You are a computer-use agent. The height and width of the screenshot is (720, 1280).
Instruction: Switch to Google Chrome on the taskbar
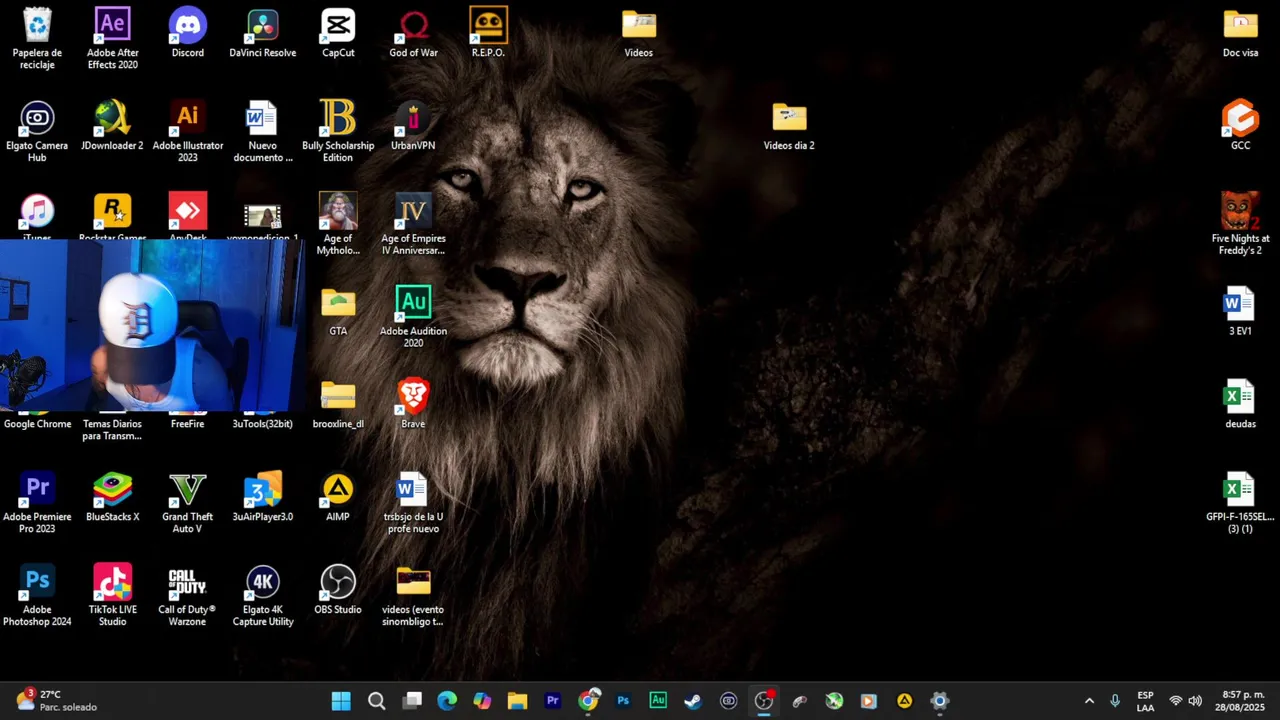click(x=588, y=701)
